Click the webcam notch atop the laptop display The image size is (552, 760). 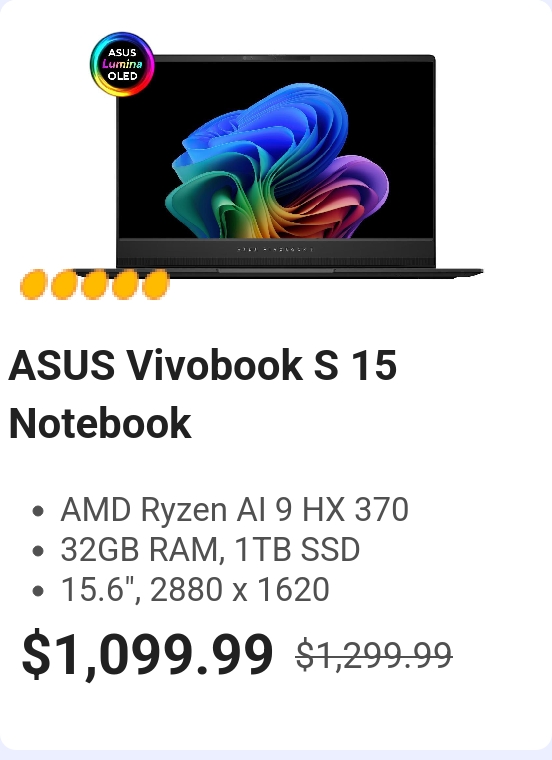coord(275,58)
